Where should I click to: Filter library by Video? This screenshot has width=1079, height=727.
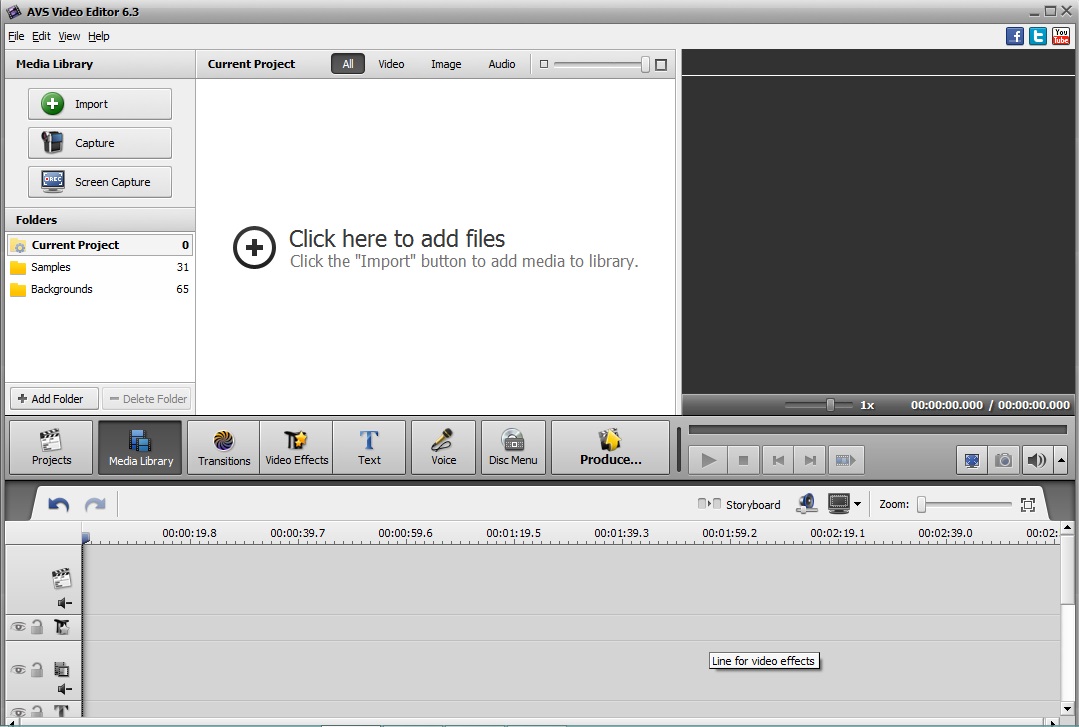pos(391,64)
